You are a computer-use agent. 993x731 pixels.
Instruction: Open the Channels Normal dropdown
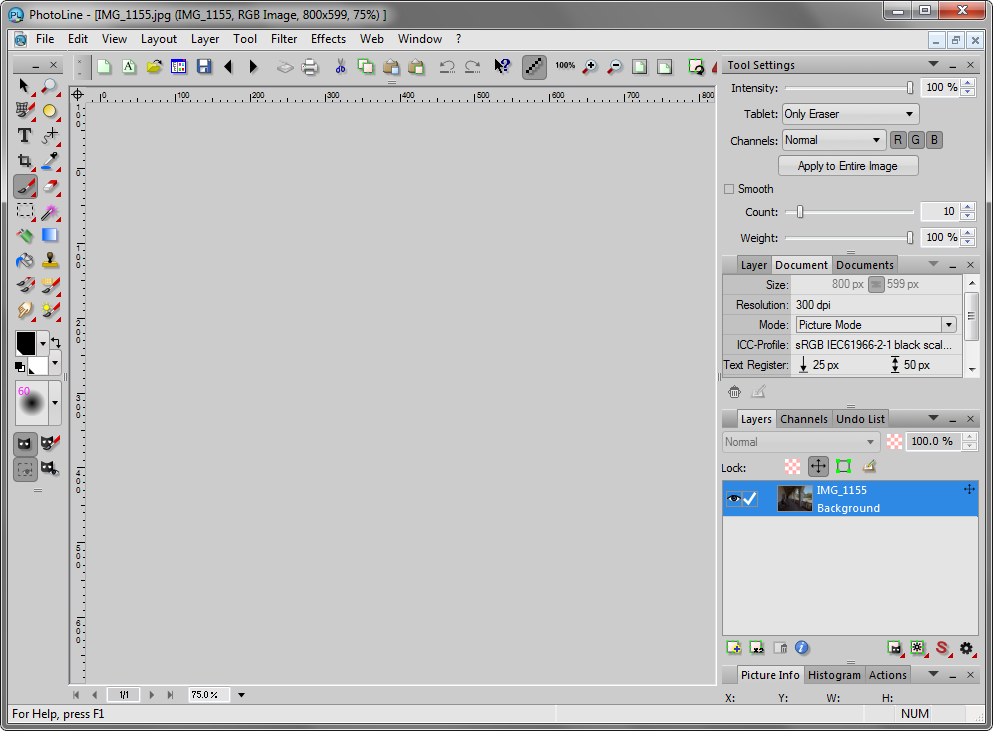[x=833, y=140]
